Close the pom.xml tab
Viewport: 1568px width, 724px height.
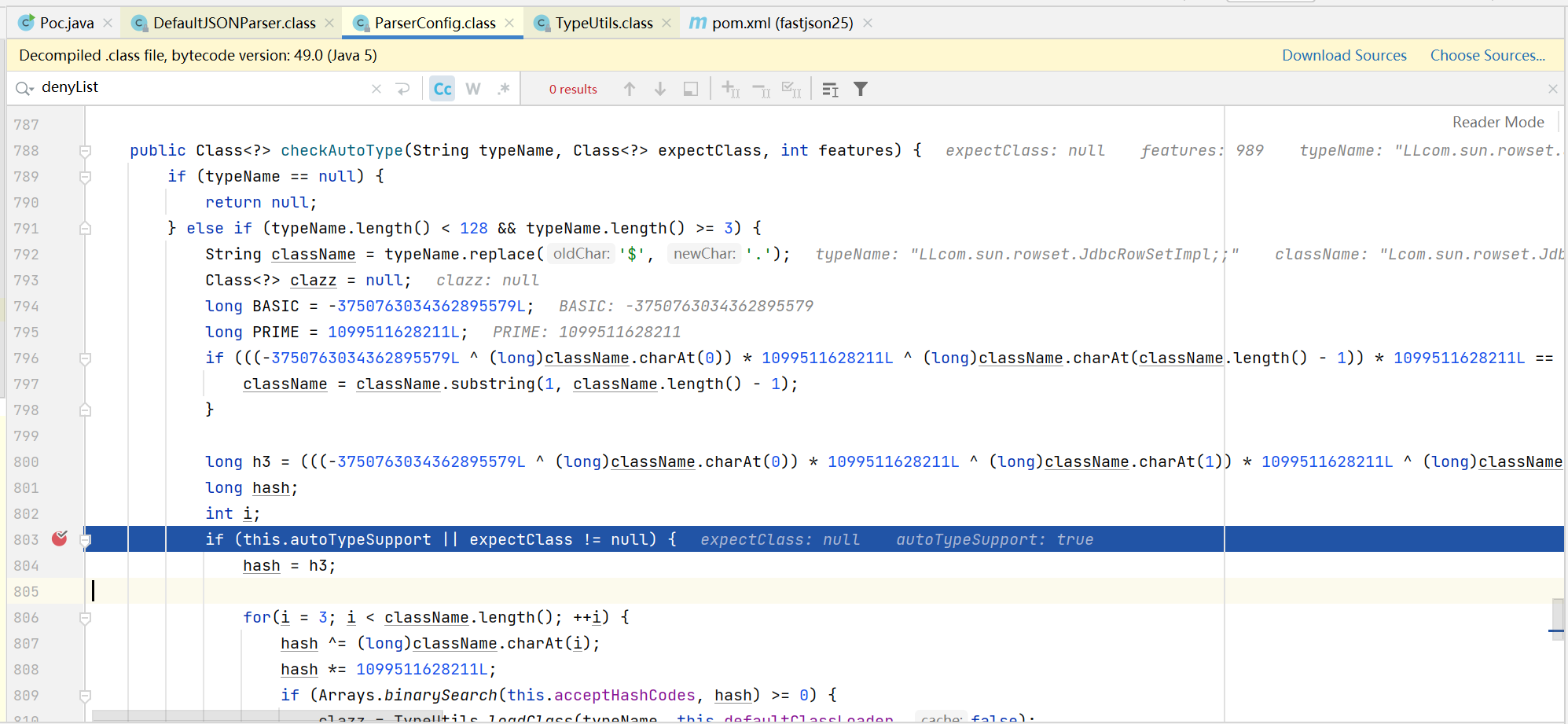click(868, 23)
